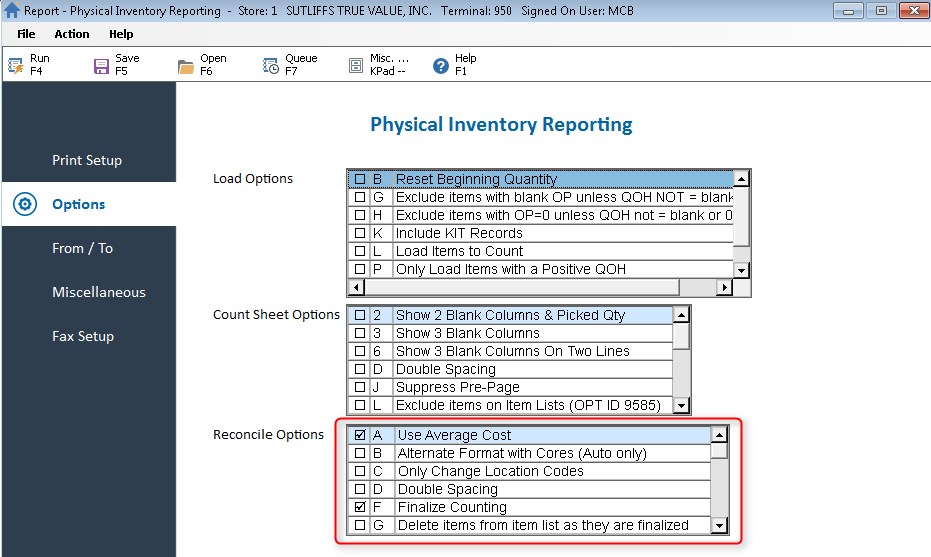931x557 pixels.
Task: Open the File menu
Action: tap(26, 34)
